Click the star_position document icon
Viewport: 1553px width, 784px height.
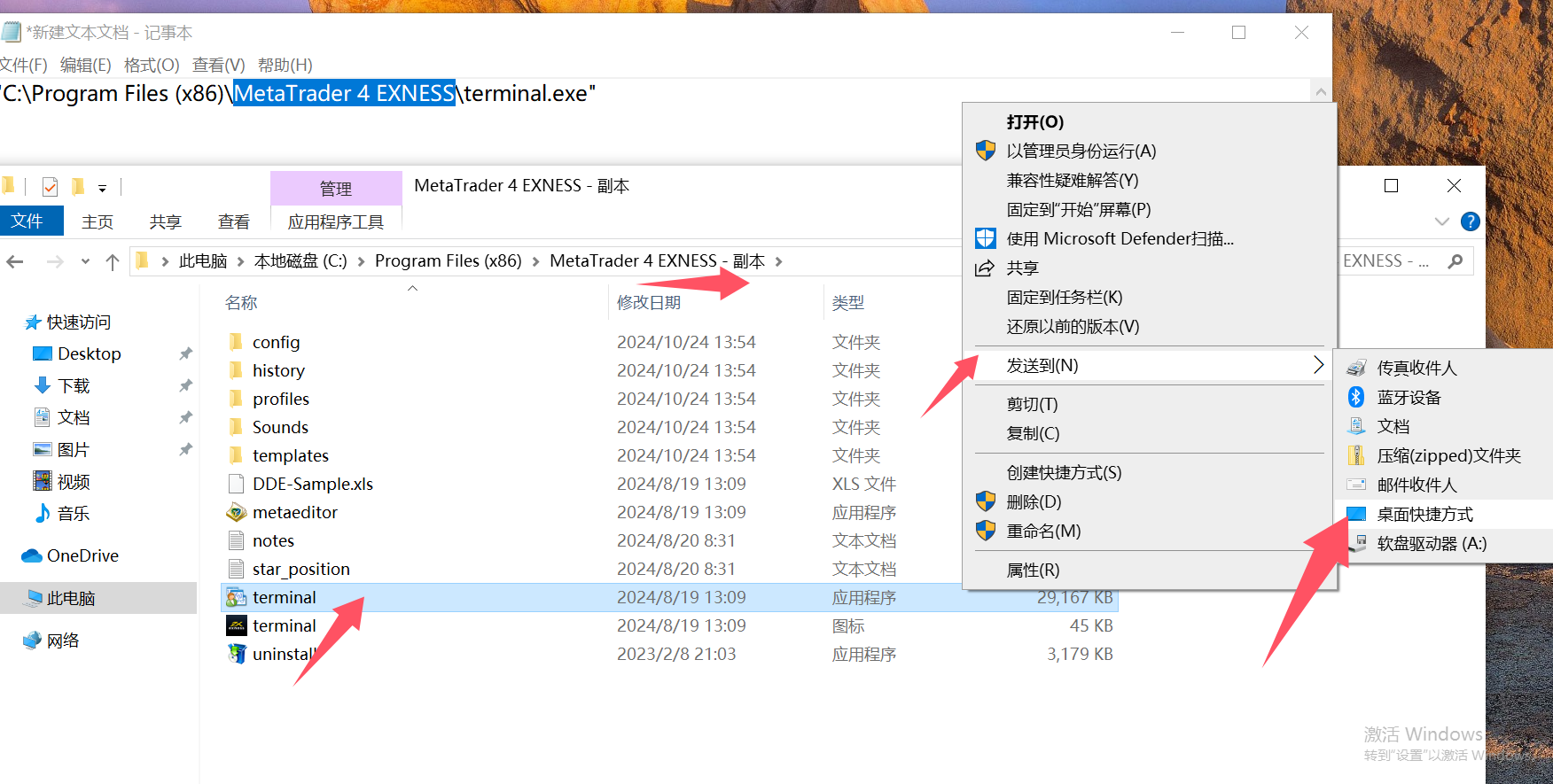tap(236, 569)
